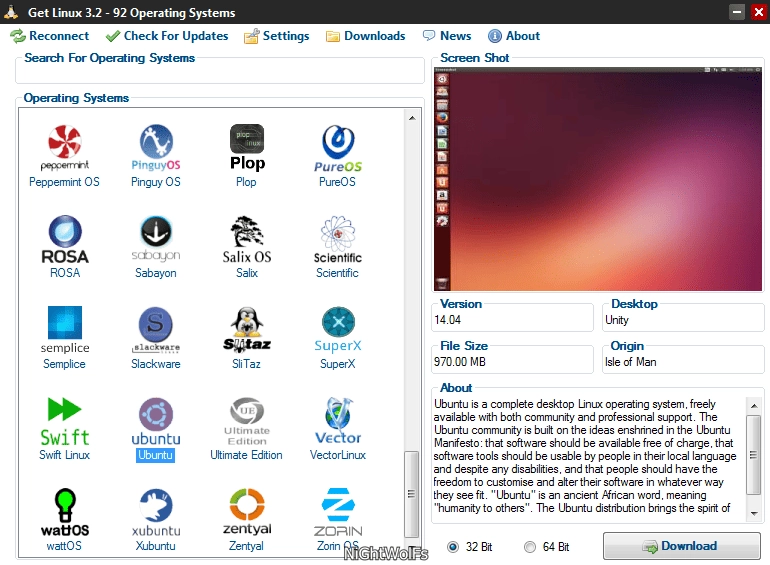Click Check For Updates
The width and height of the screenshot is (770, 565).
click(167, 36)
